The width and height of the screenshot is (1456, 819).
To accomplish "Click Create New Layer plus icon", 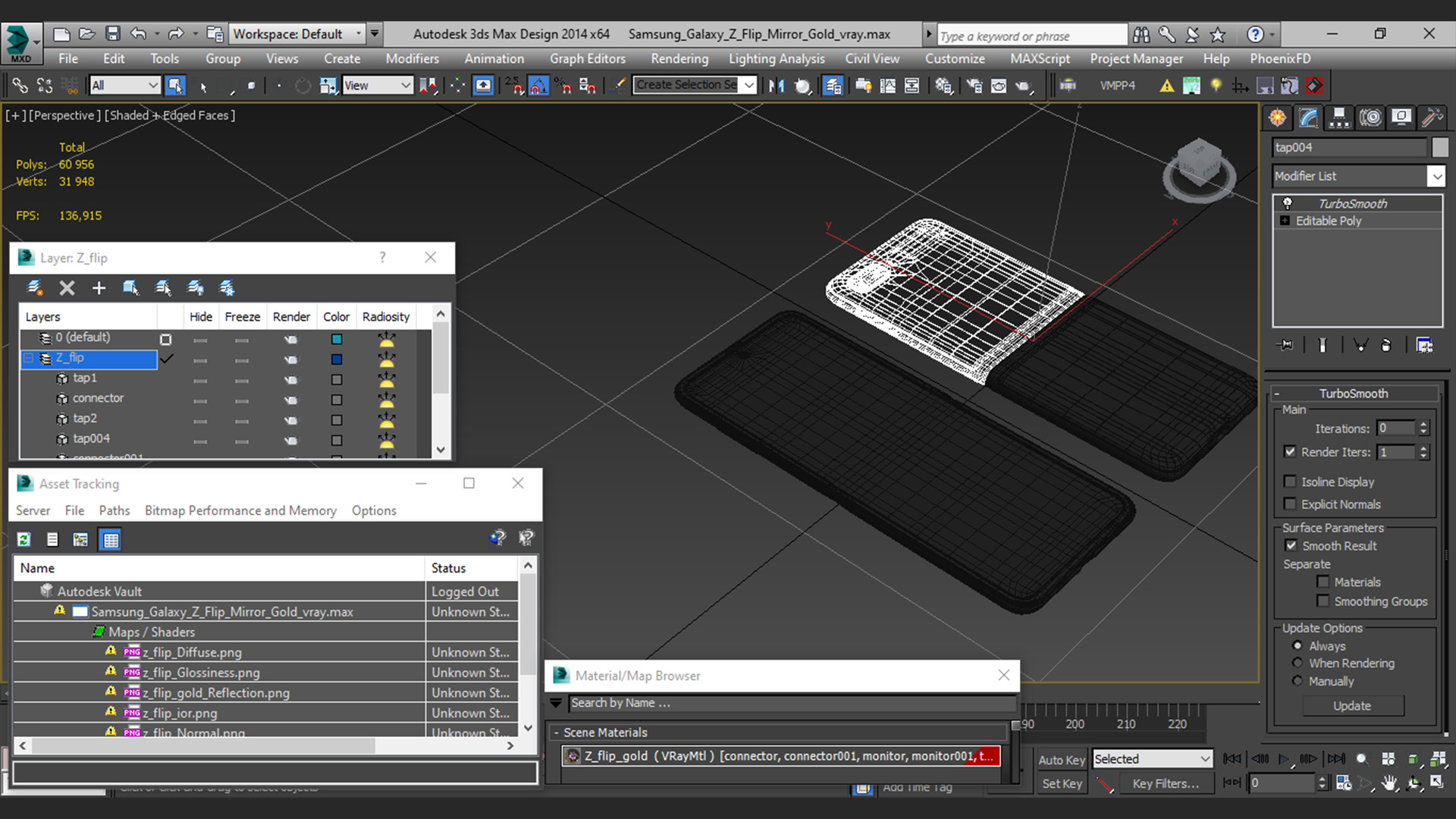I will 99,288.
